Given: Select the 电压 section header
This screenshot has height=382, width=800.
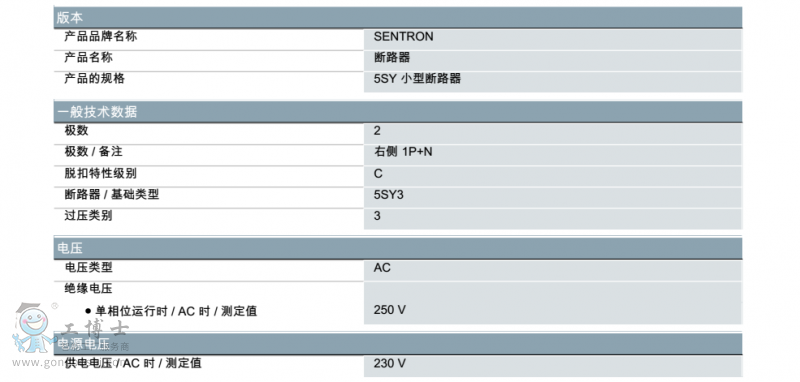Looking at the screenshot, I should pos(398,248).
